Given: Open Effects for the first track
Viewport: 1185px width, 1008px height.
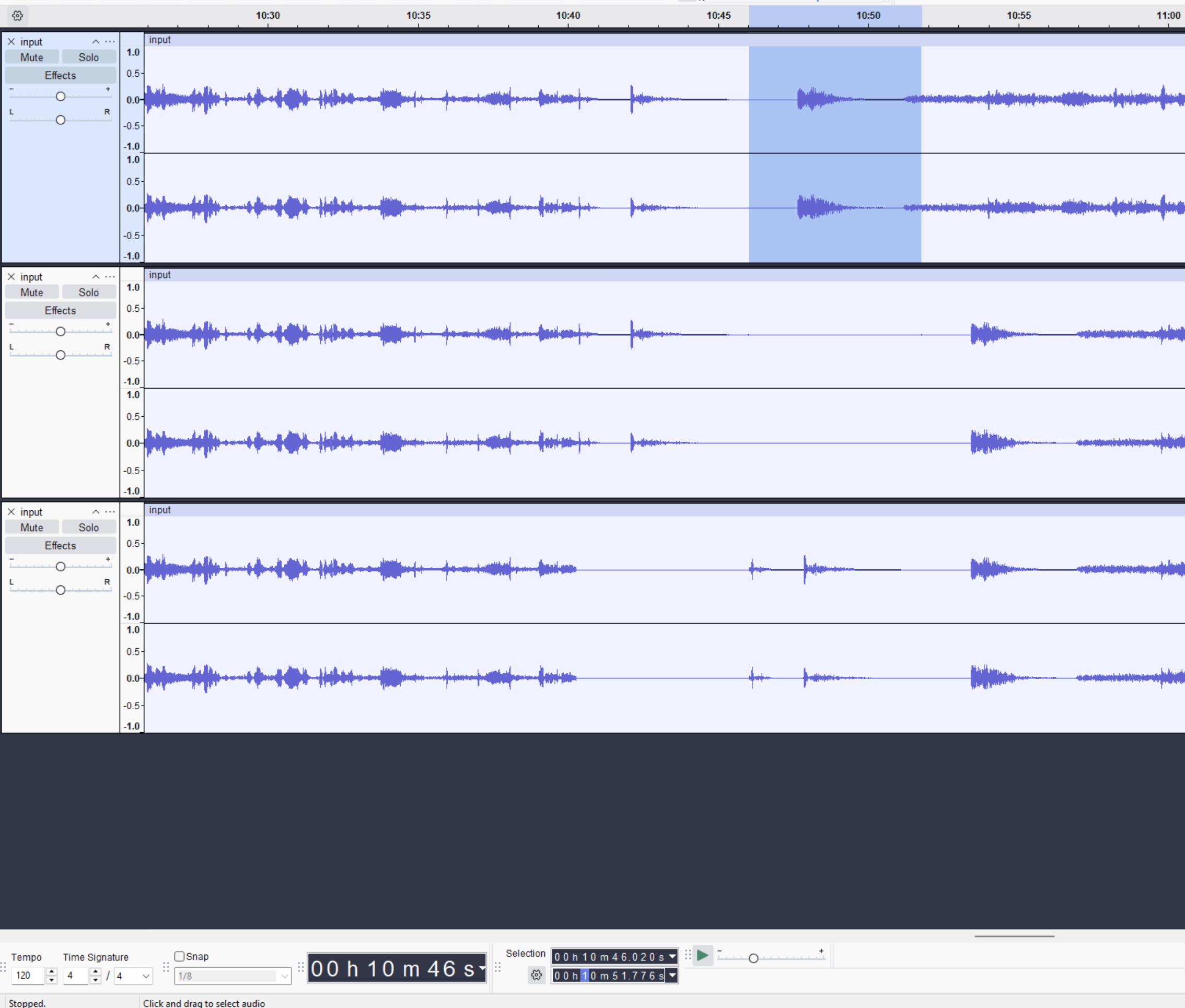Looking at the screenshot, I should (60, 75).
